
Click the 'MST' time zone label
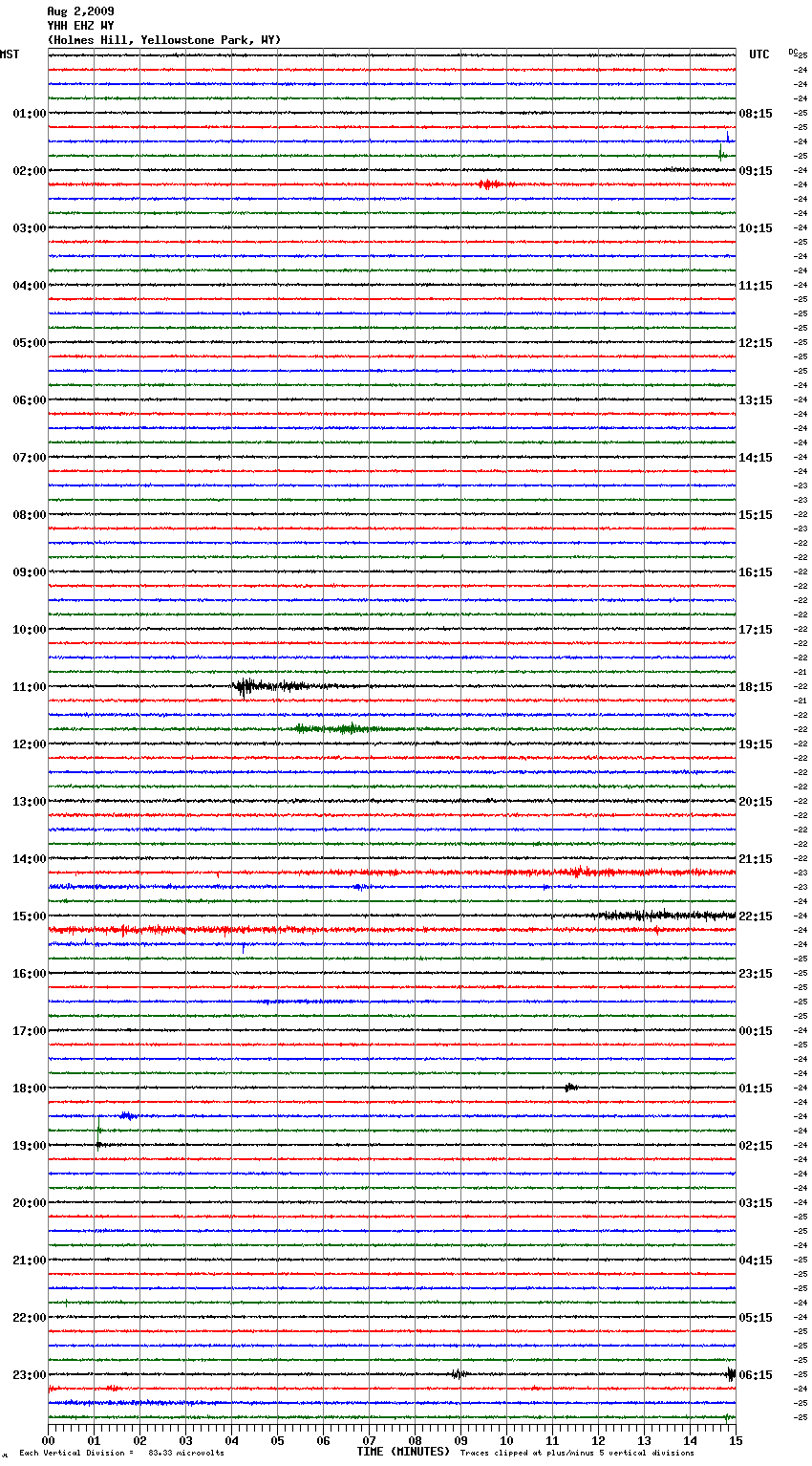click(x=10, y=54)
